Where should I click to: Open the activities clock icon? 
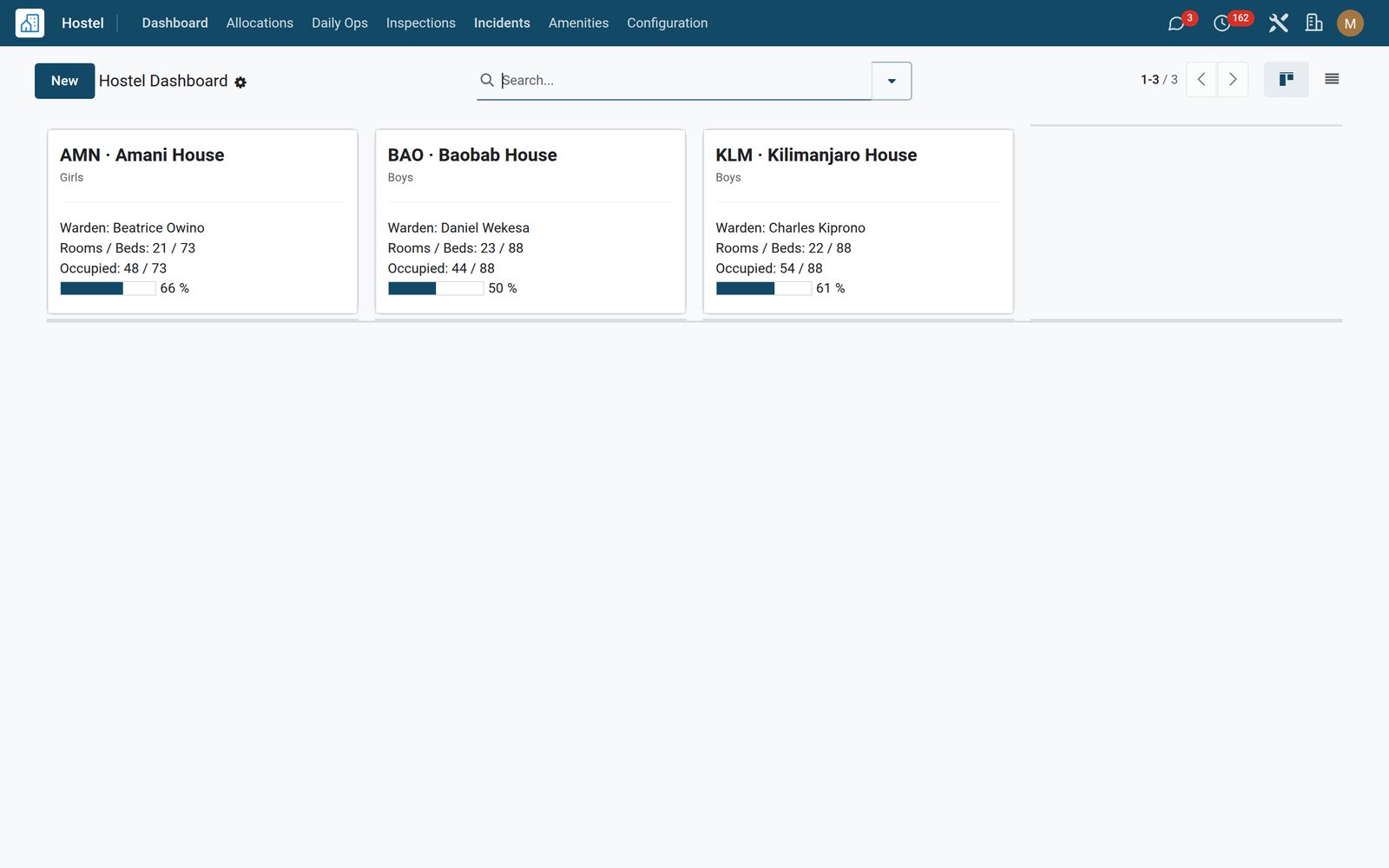(x=1221, y=23)
